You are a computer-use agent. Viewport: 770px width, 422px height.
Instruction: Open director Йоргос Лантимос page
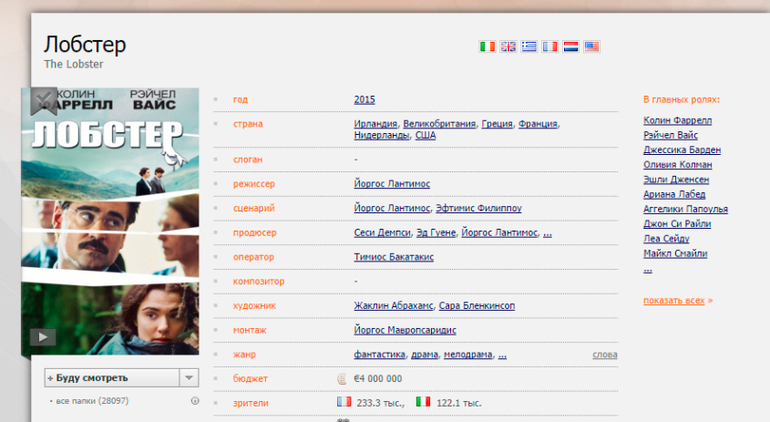pos(393,184)
